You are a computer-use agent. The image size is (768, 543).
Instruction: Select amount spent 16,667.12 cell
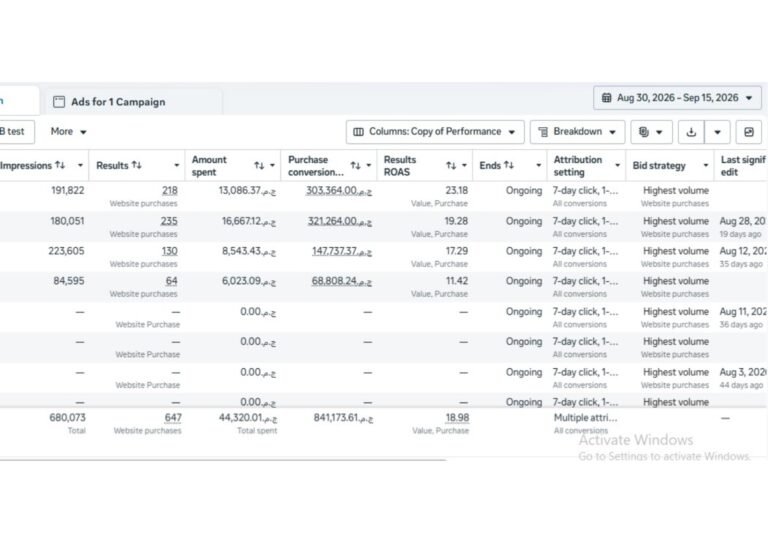[249, 221]
